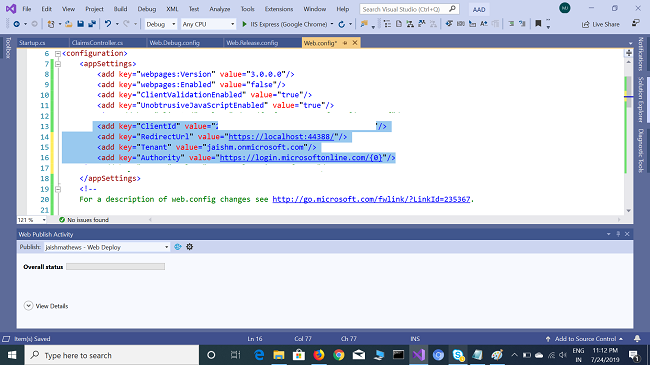
Task: Open the Debug configuration dropdown
Action: click(161, 24)
